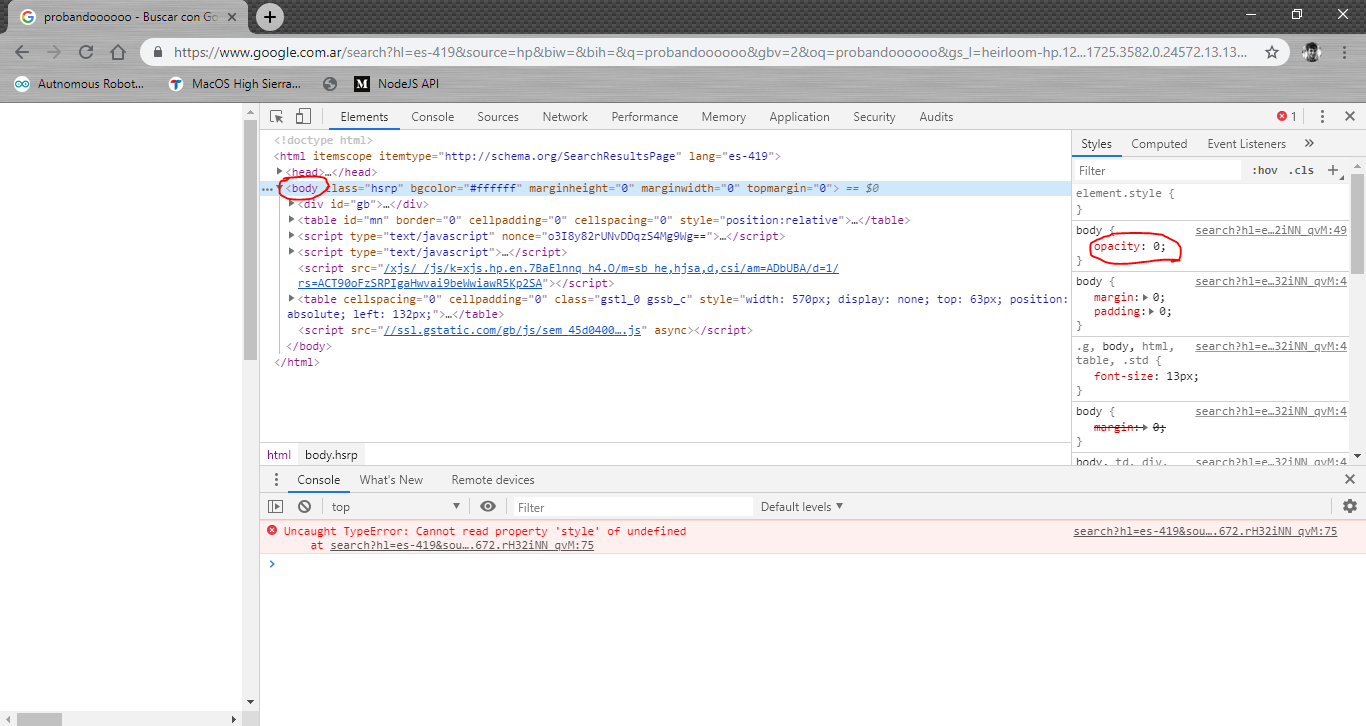
Task: Switch to the Security tab
Action: coord(874,117)
